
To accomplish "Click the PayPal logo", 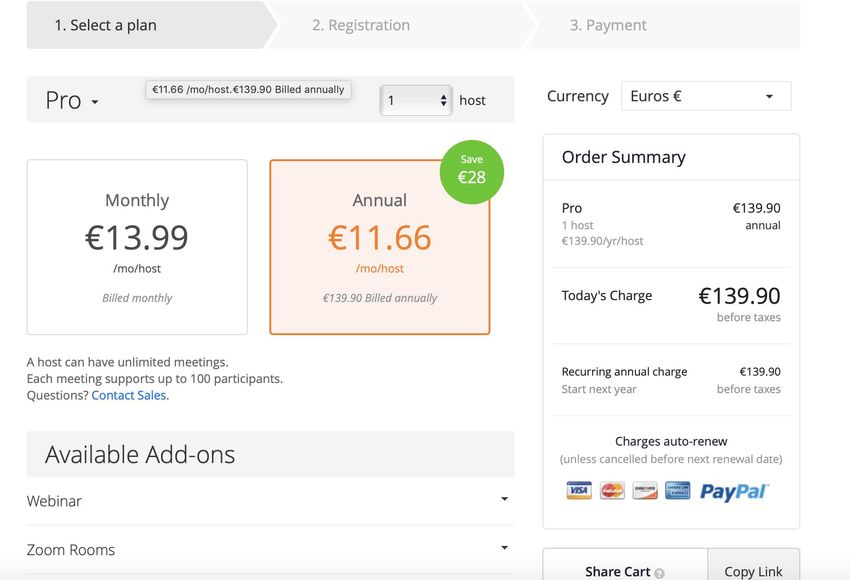I will tap(734, 491).
